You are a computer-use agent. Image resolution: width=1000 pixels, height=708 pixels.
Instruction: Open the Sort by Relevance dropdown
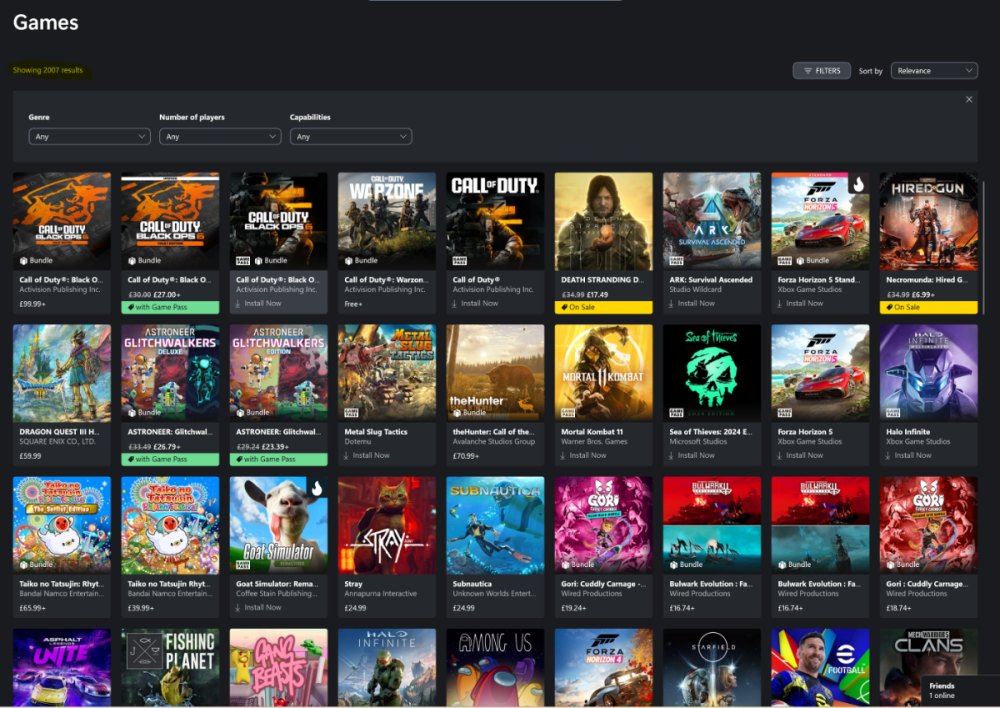[x=933, y=71]
